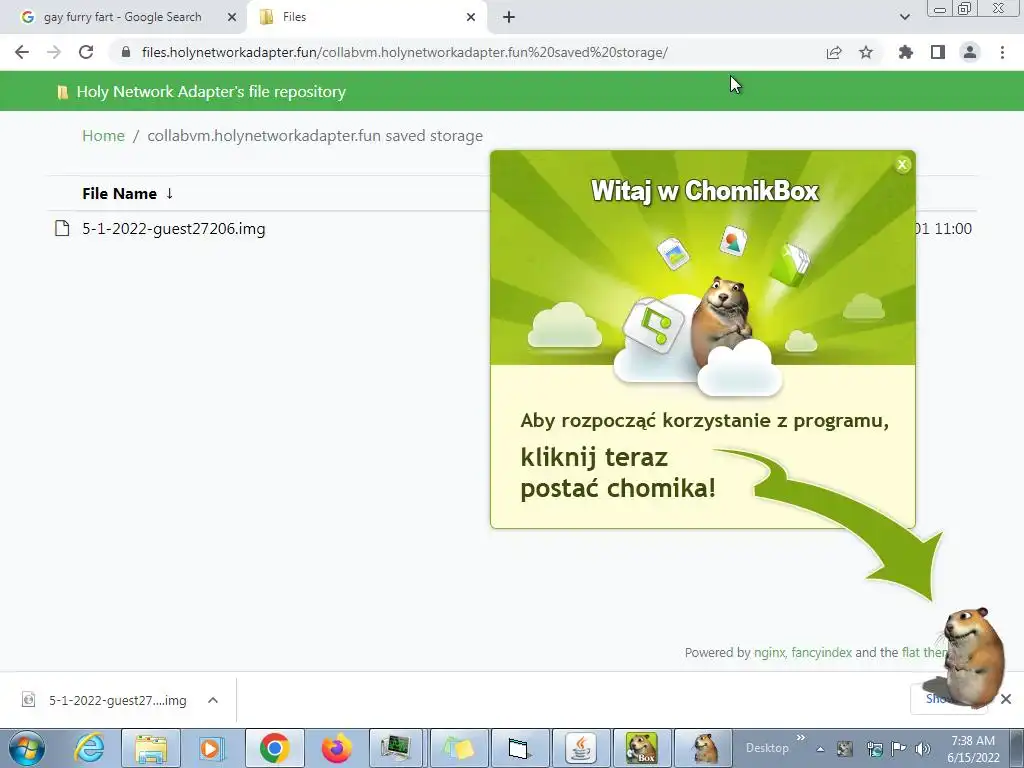Click the share page icon in address bar
Image resolution: width=1024 pixels, height=768 pixels.
coord(834,52)
